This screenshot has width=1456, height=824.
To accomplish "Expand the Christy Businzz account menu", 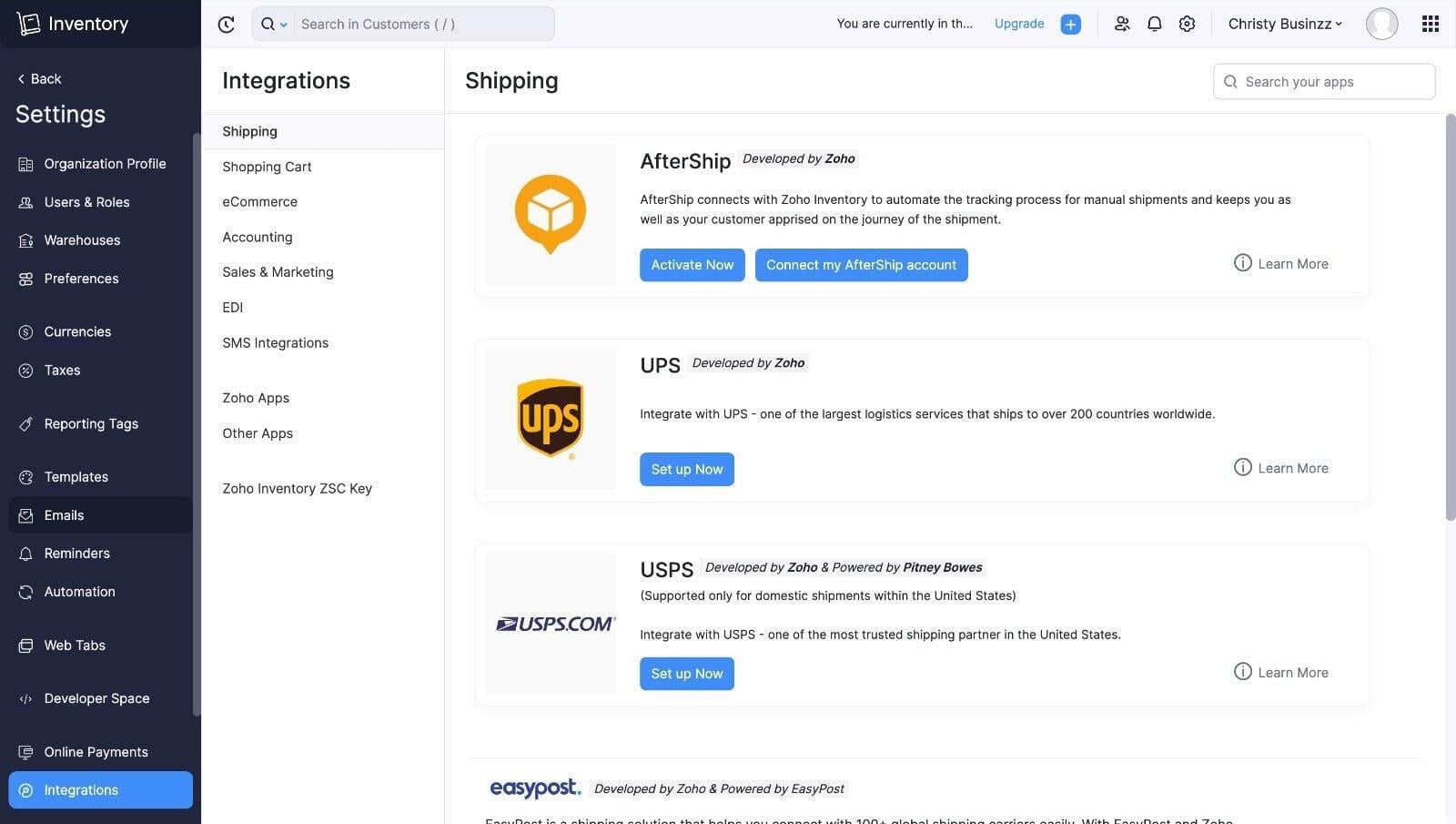I will [1284, 24].
